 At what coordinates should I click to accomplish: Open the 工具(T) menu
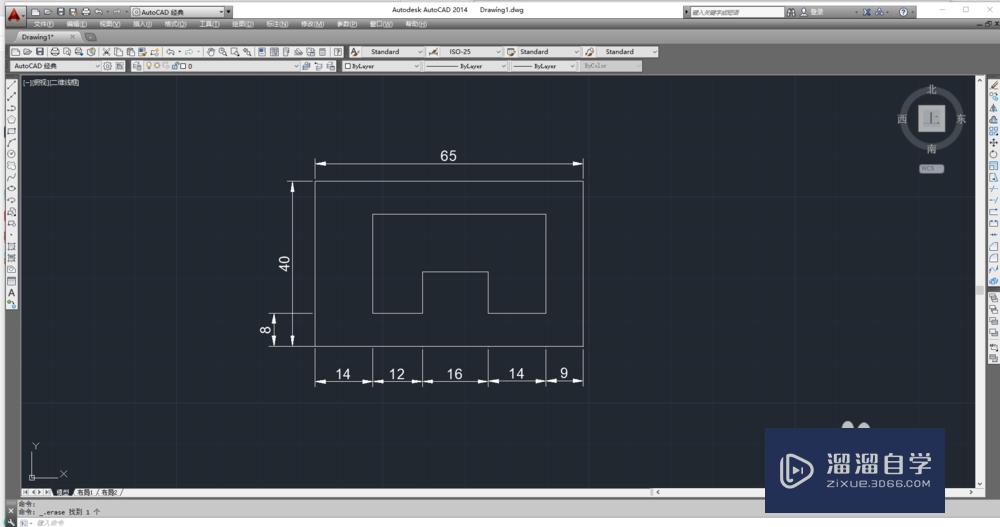point(209,24)
